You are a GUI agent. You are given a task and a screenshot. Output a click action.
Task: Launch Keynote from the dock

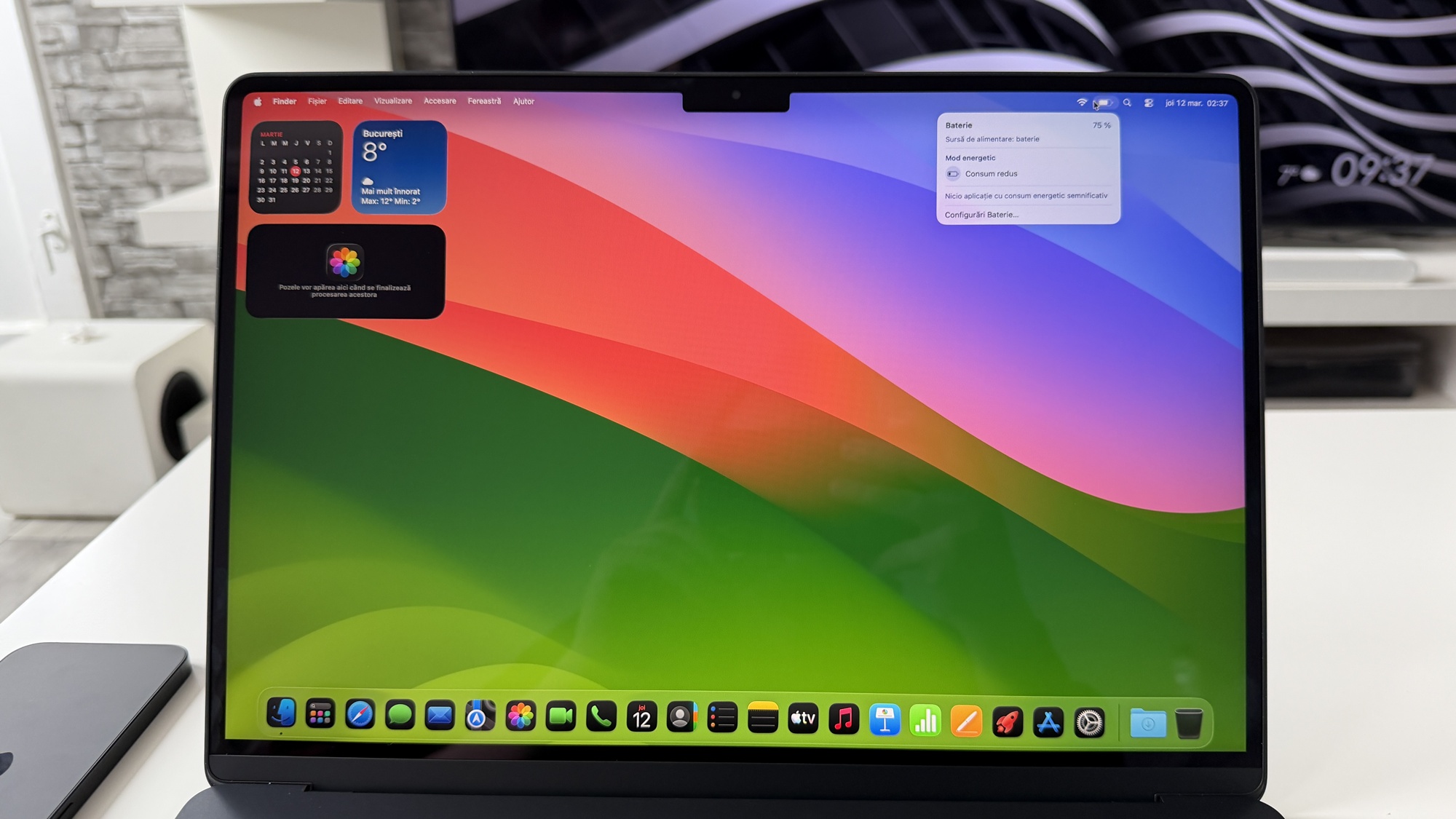point(885,721)
